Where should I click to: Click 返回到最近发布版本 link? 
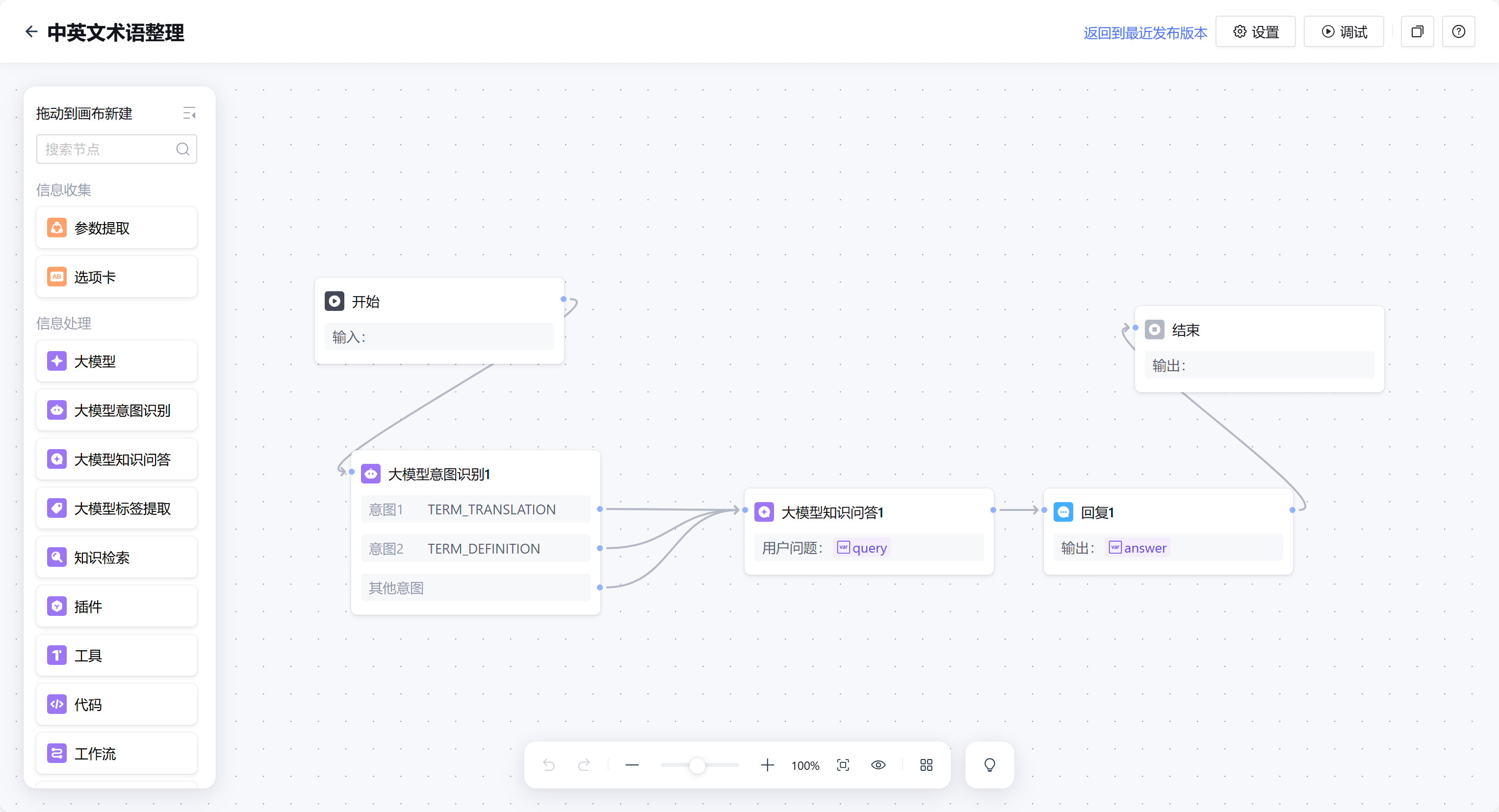coord(1145,32)
